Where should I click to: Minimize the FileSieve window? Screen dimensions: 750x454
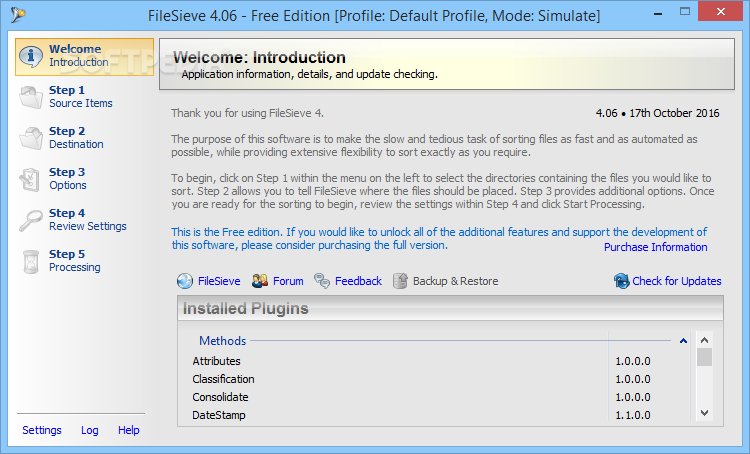pos(658,12)
